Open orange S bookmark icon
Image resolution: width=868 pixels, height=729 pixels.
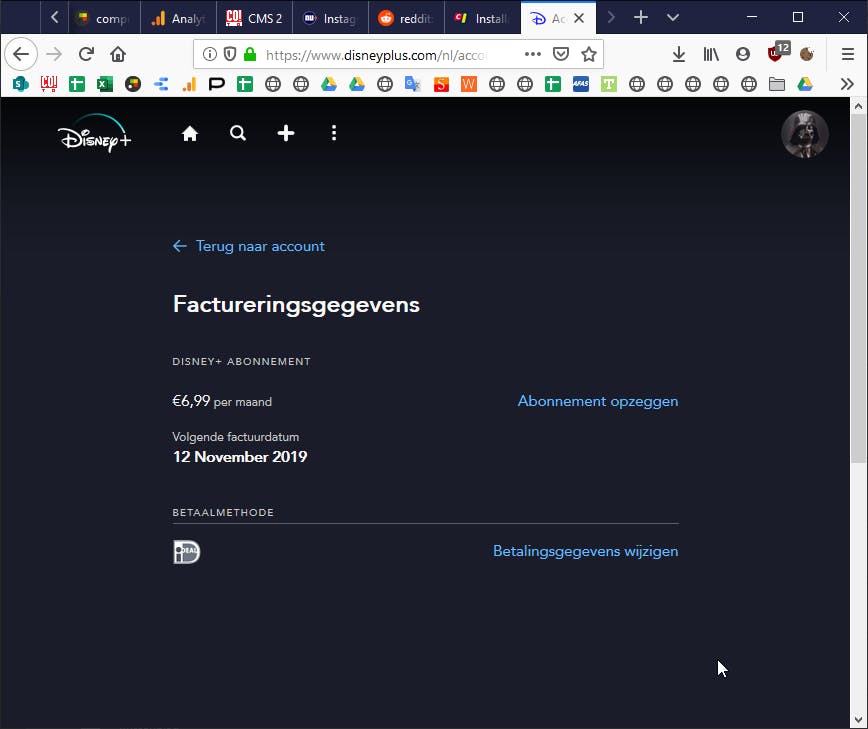441,84
